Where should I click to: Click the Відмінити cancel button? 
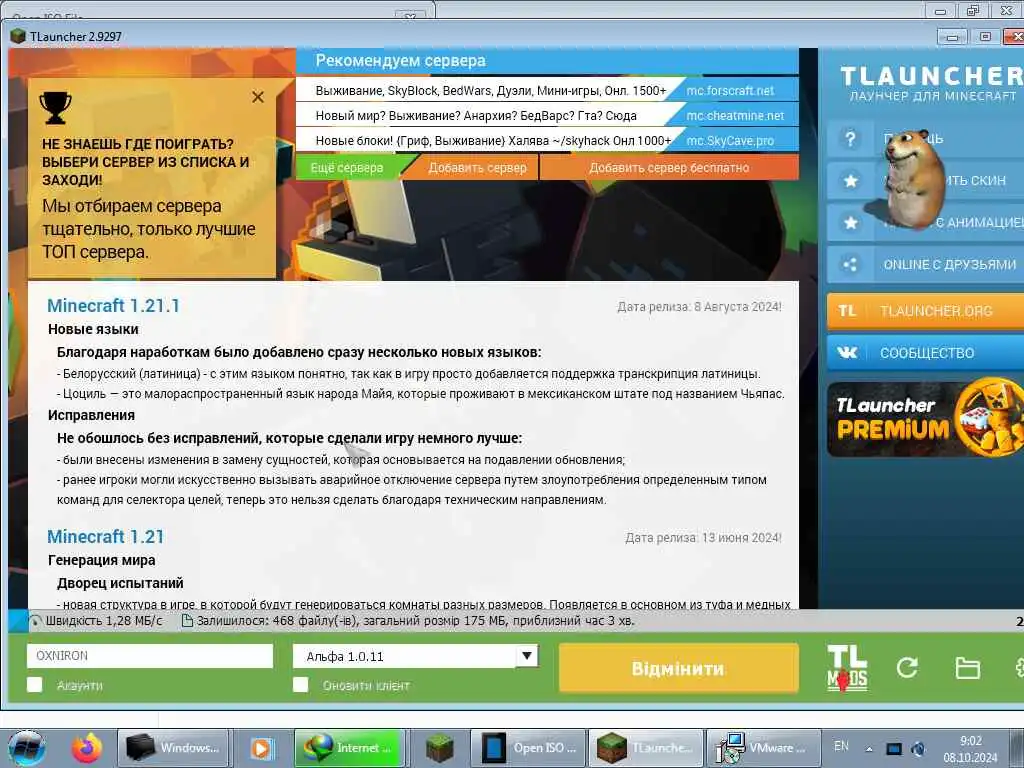pos(679,668)
